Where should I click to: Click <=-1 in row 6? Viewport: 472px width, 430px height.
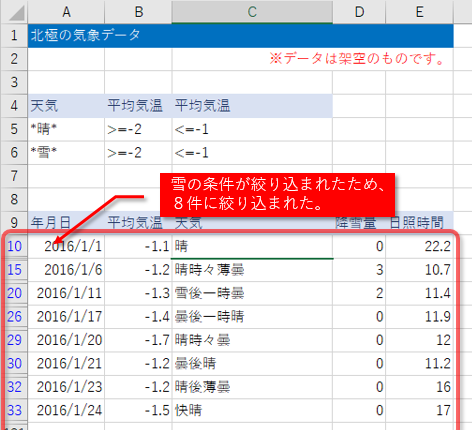tap(252, 153)
